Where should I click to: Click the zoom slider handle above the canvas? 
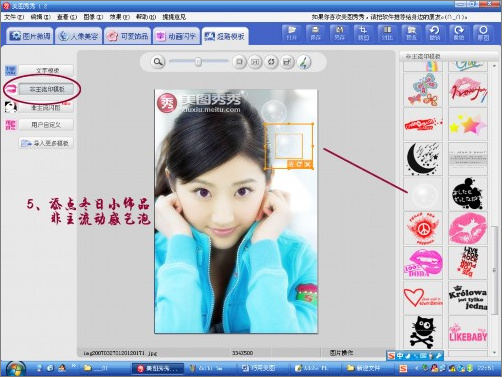(x=198, y=62)
